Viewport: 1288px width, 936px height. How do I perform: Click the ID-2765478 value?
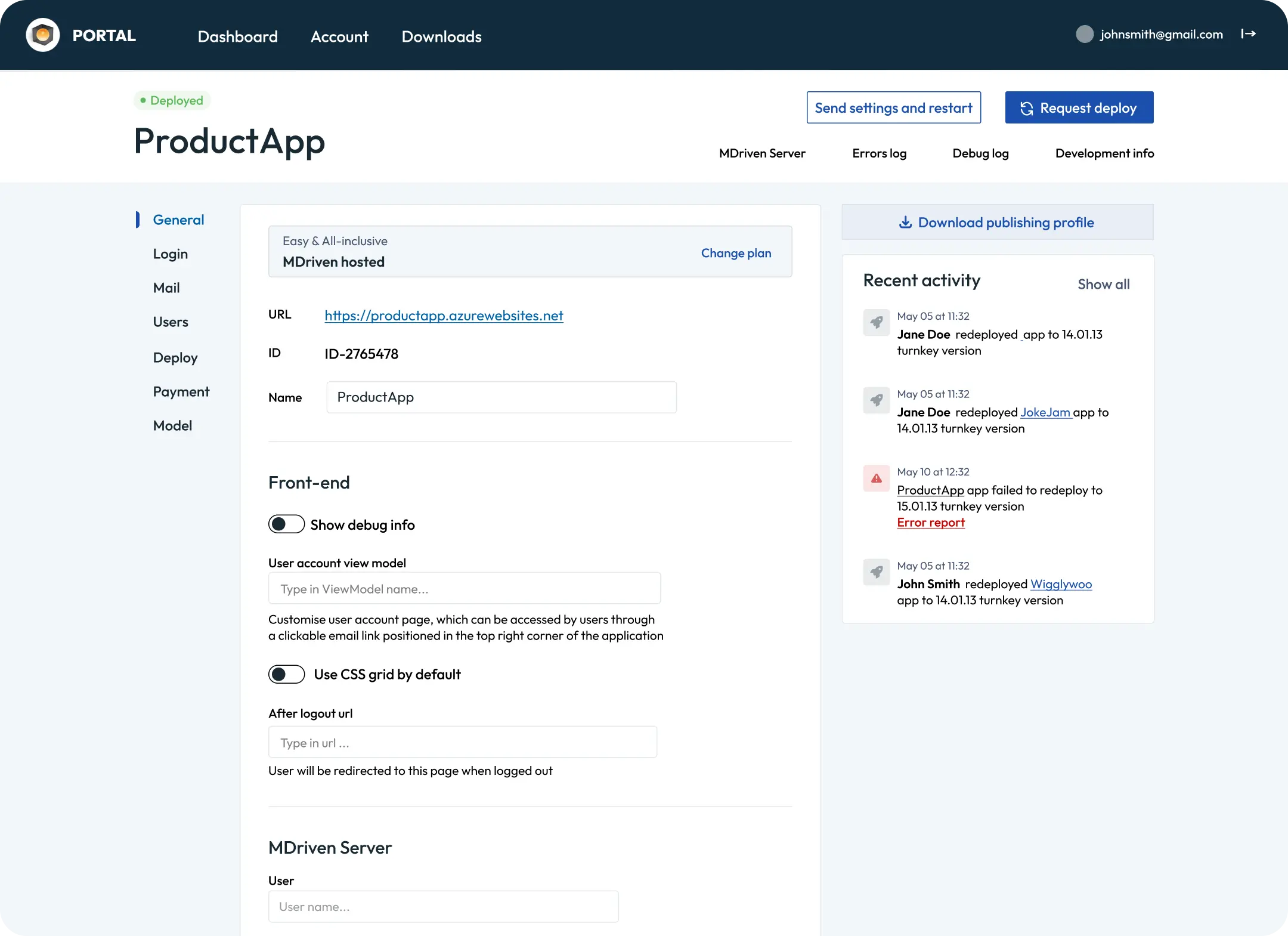[361, 354]
